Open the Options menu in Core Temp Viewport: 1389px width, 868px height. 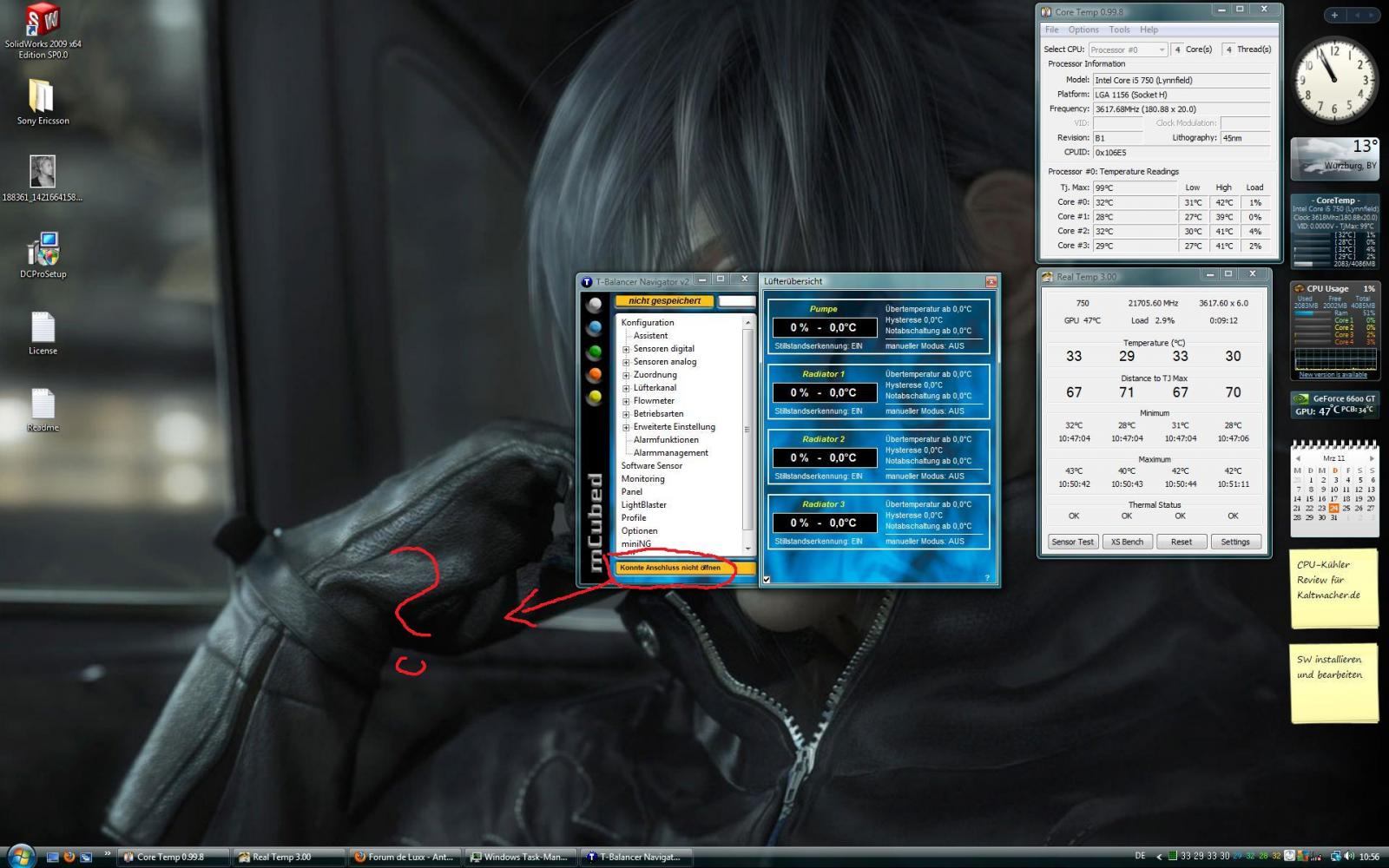[x=1083, y=30]
